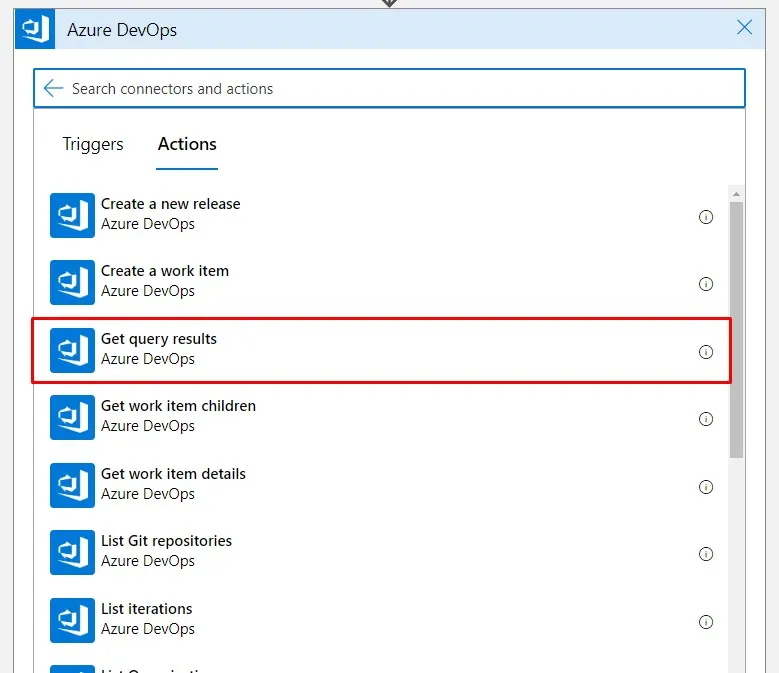779x673 pixels.
Task: Click icon next to List iterations
Action: (73, 620)
